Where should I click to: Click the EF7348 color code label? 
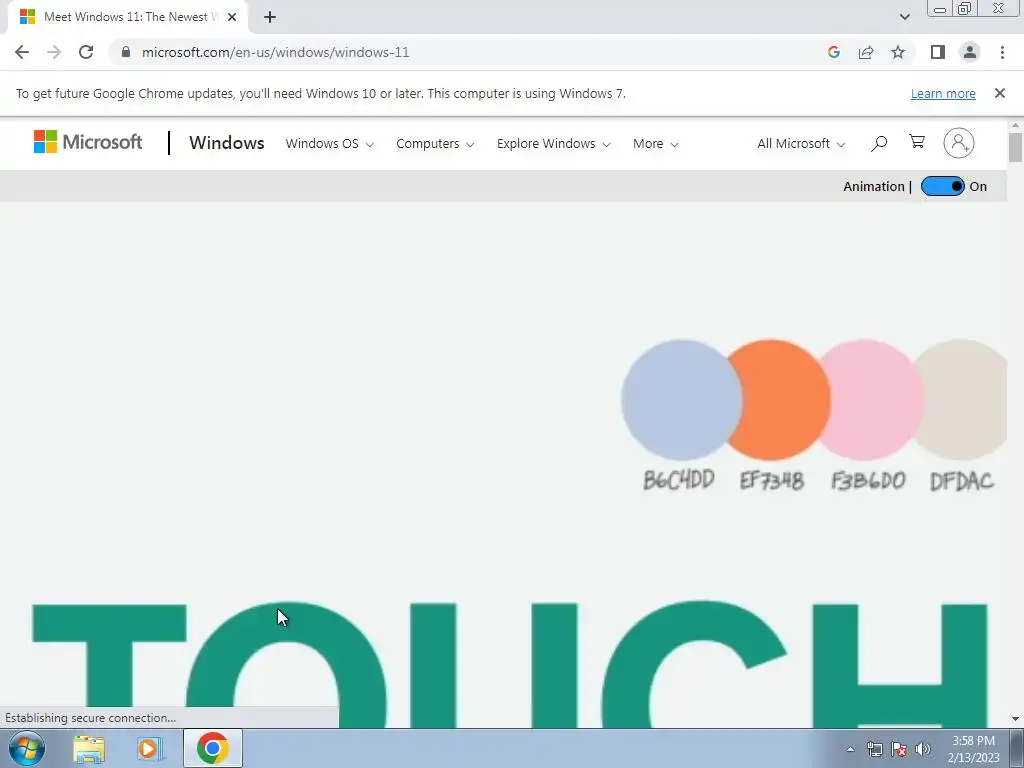pyautogui.click(x=771, y=481)
